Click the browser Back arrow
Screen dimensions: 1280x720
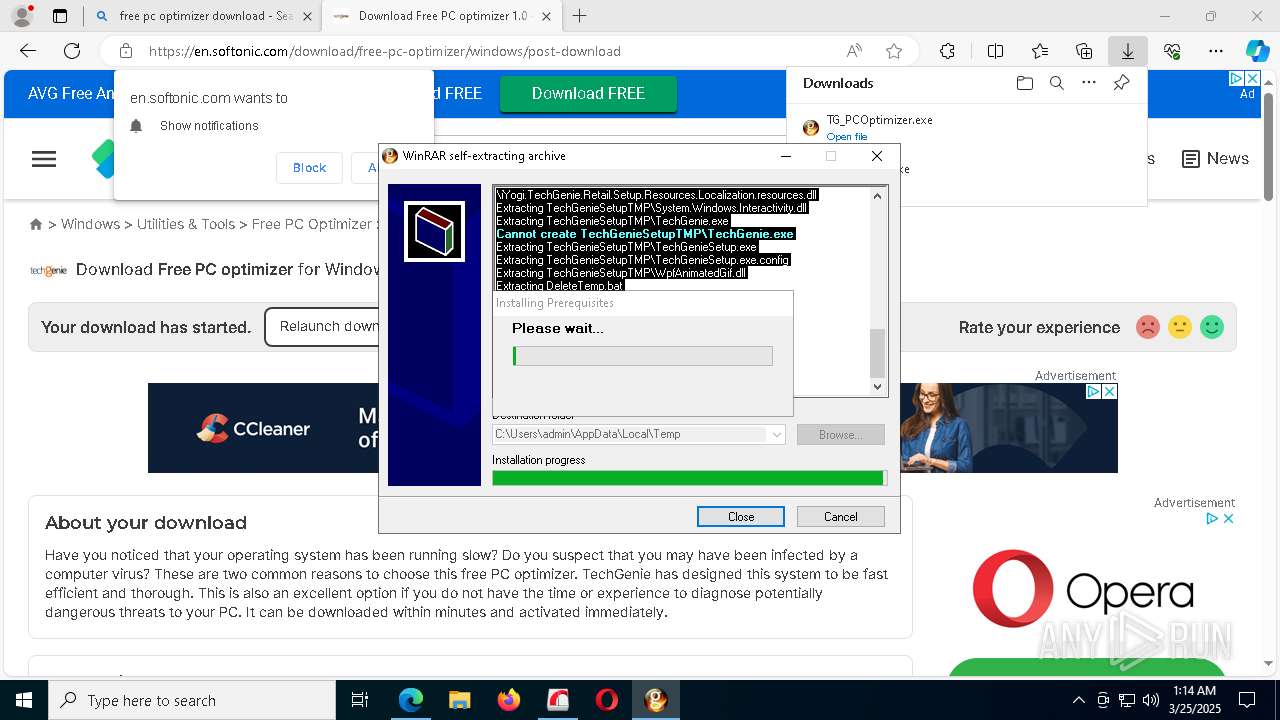point(28,51)
